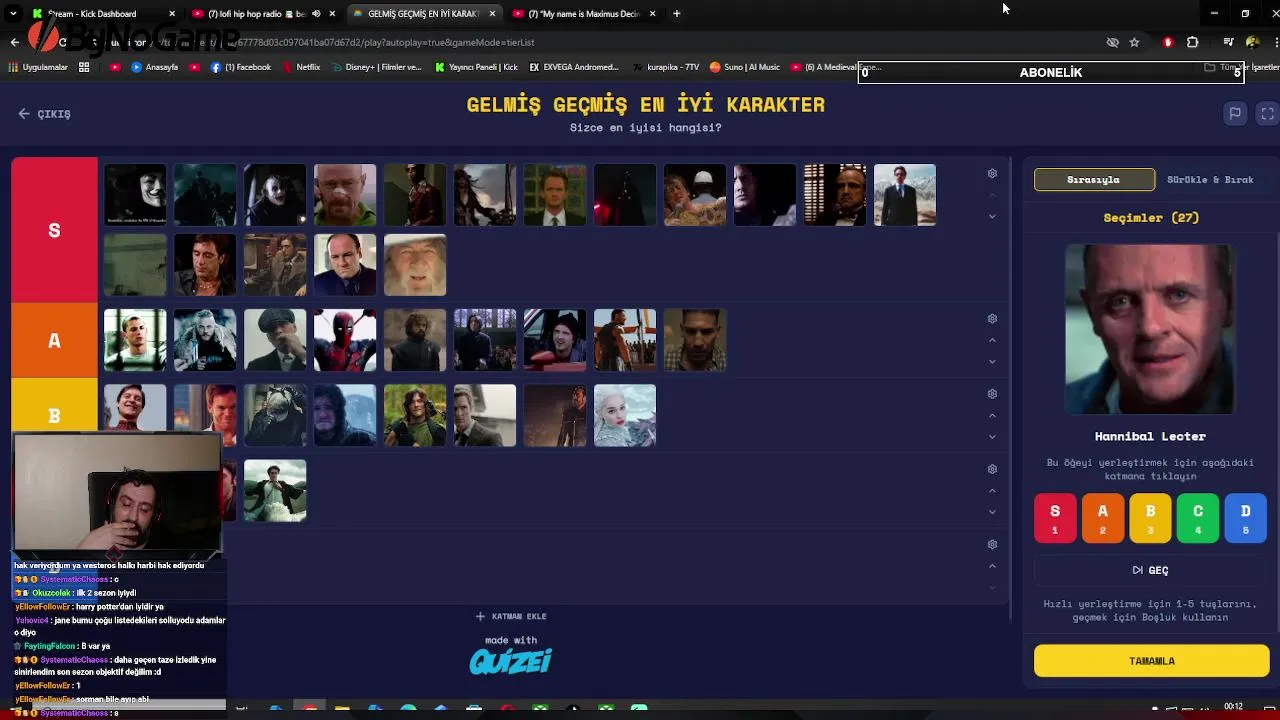The width and height of the screenshot is (1280, 720).
Task: Click the flag report icon
Action: pyautogui.click(x=1235, y=114)
